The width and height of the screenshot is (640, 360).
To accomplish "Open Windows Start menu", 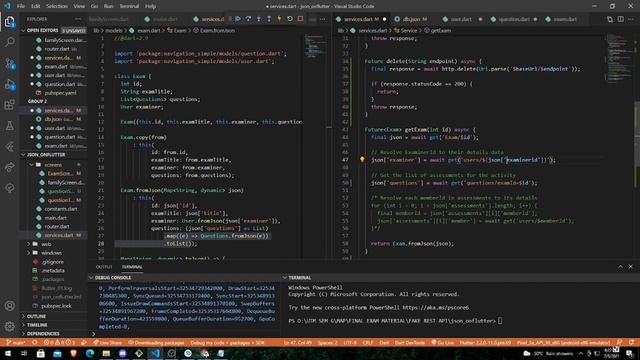I will 8,353.
